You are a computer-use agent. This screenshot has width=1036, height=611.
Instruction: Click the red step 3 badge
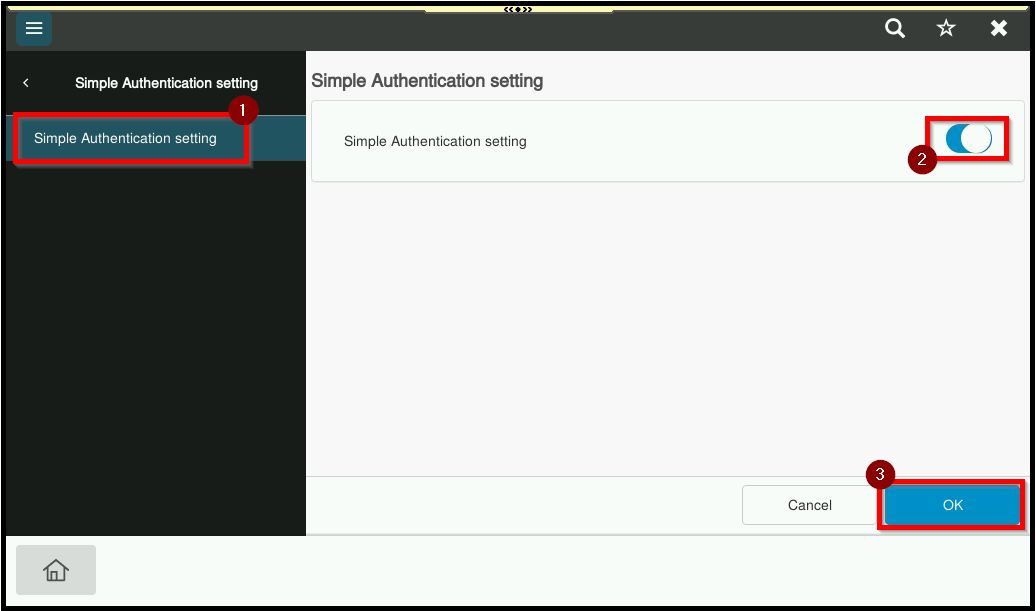(880, 475)
